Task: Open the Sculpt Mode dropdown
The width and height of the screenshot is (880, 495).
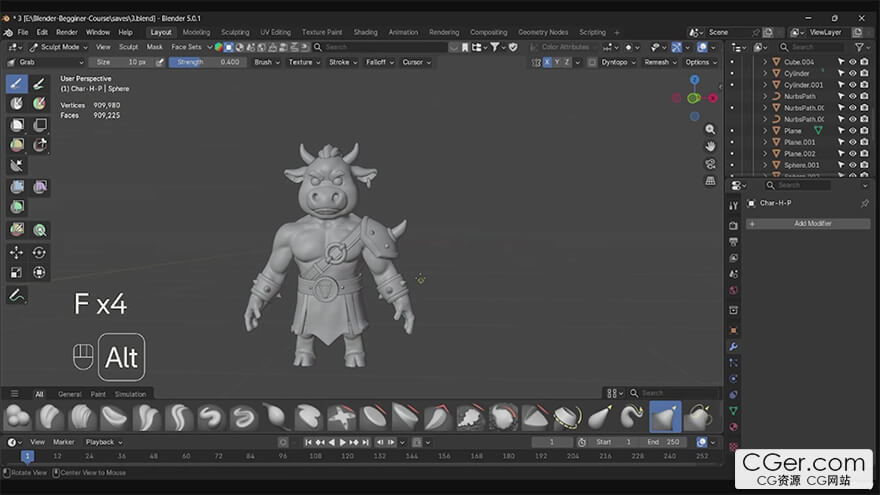Action: tap(58, 47)
